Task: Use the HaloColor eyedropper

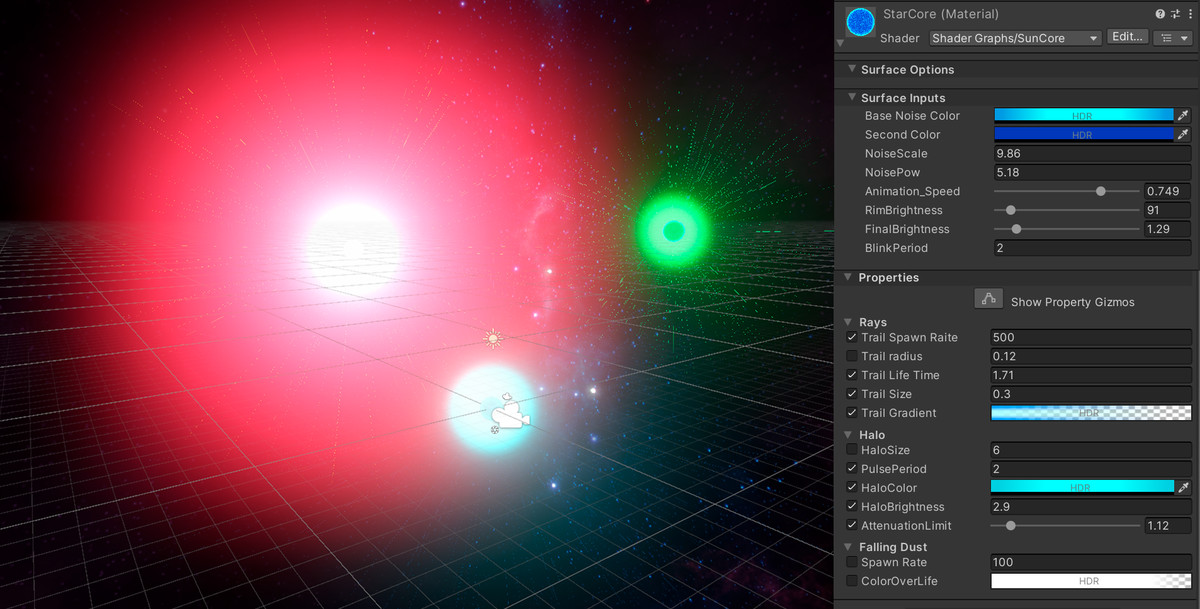Action: pos(1184,488)
